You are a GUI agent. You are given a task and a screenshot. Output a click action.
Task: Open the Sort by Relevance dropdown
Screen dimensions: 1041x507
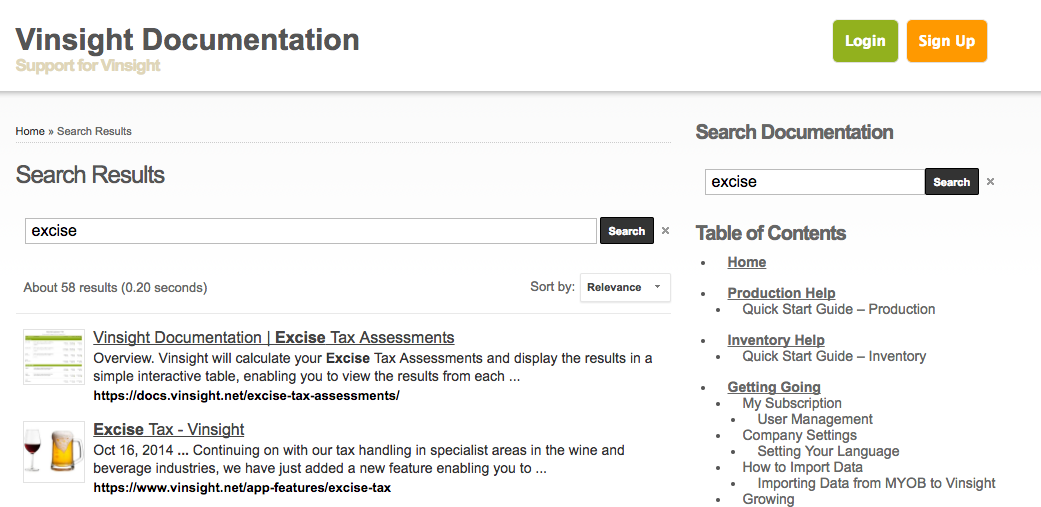pos(625,287)
